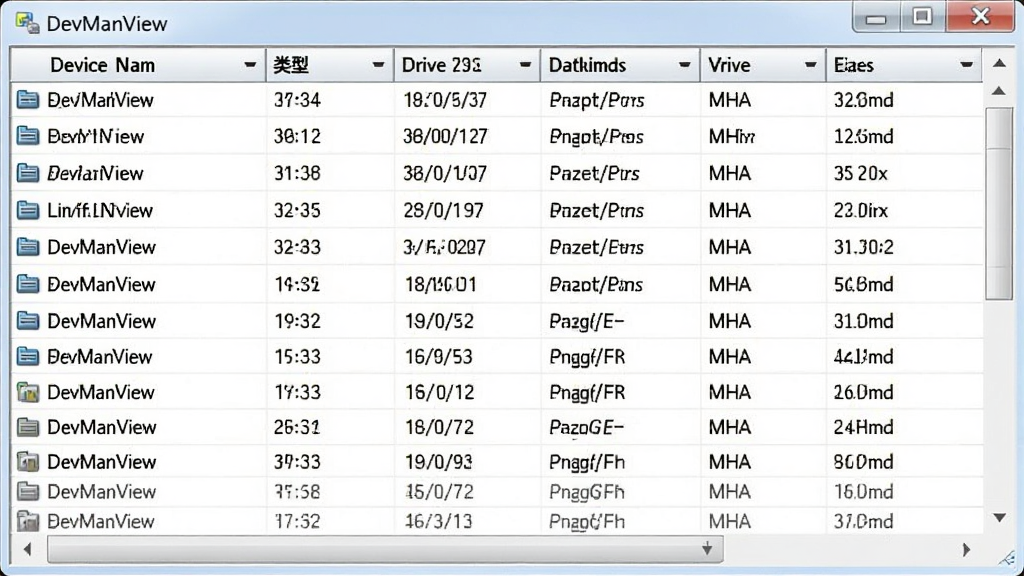Screen dimensions: 1024x576
Task: Click the folder icon in the 15:33 row
Action: pos(27,357)
